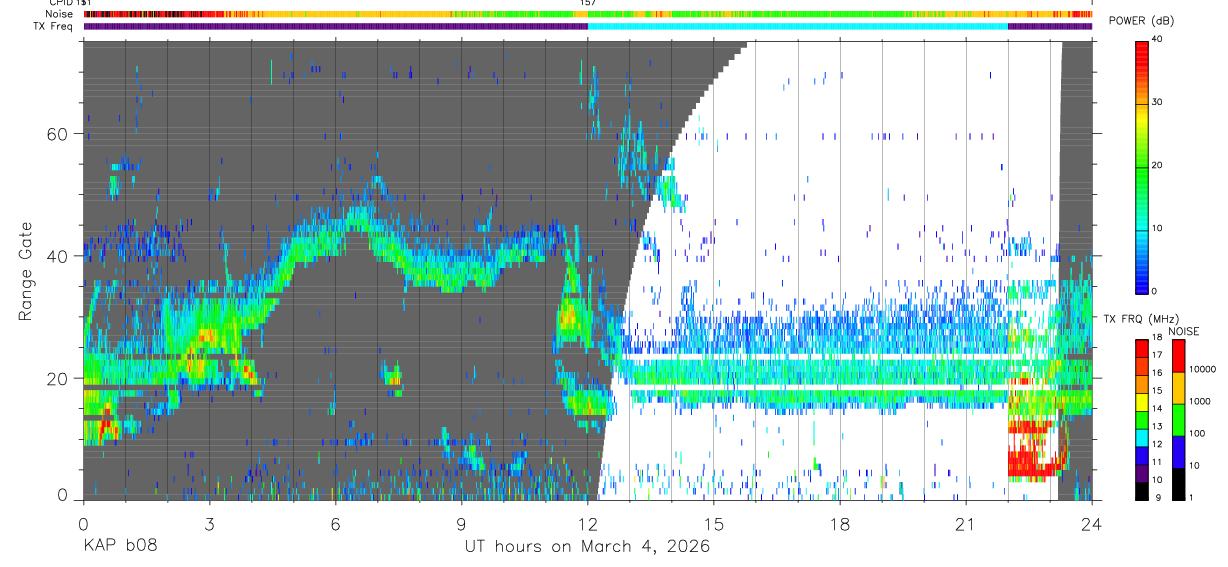Click x-axis tick label '12'
The image size is (1228, 567).
tap(588, 524)
